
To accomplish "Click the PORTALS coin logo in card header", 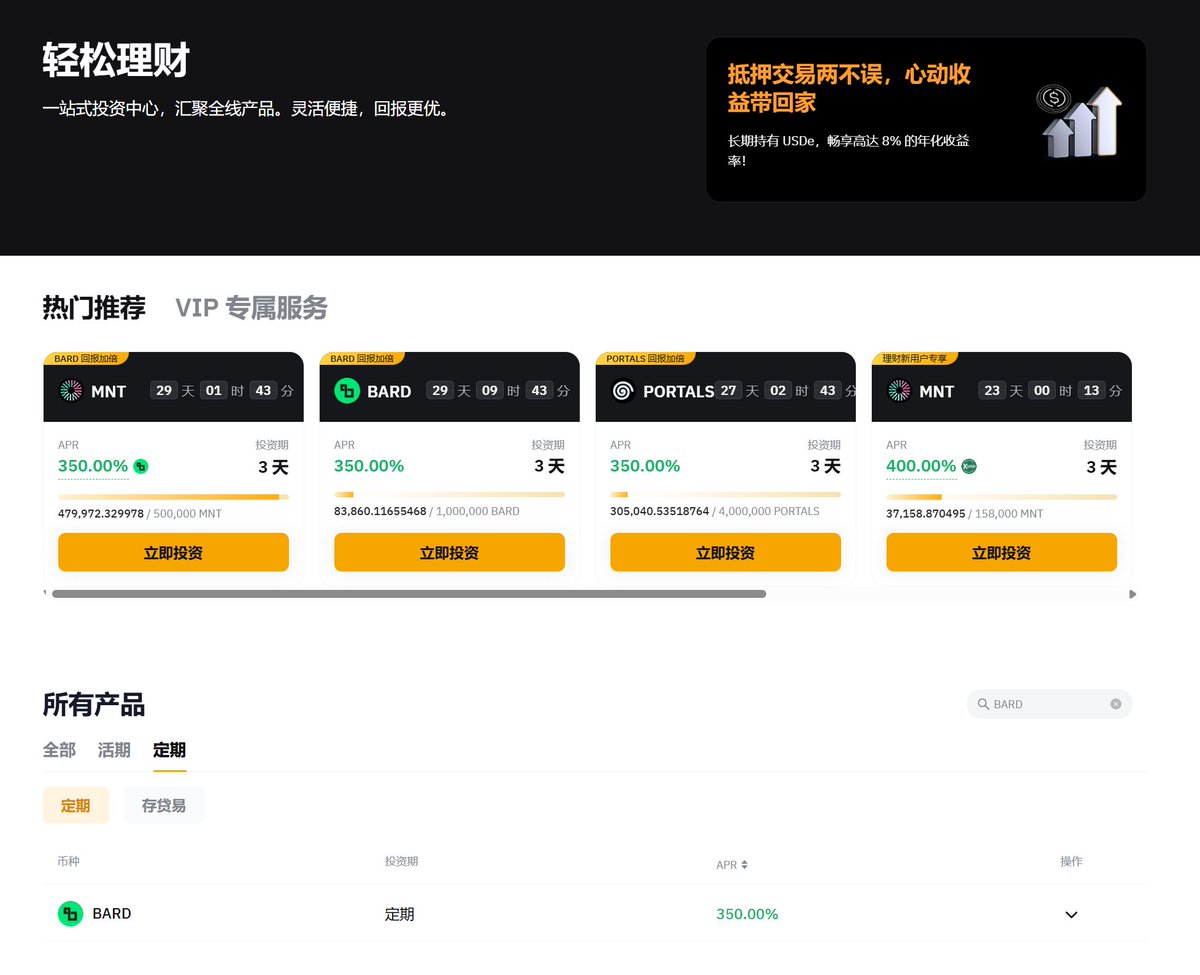I will point(623,391).
